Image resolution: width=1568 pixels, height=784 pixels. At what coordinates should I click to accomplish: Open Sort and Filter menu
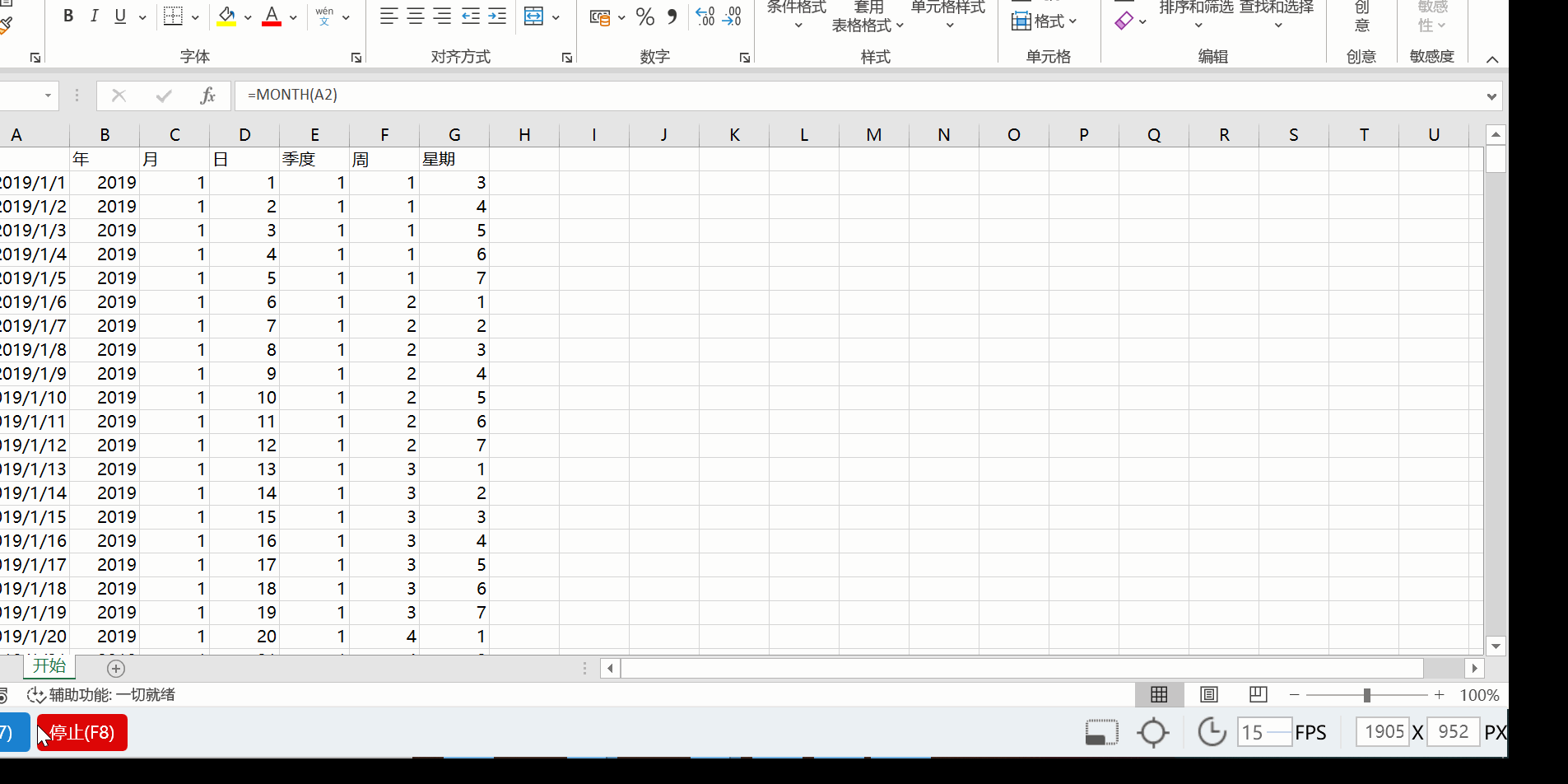click(1197, 16)
